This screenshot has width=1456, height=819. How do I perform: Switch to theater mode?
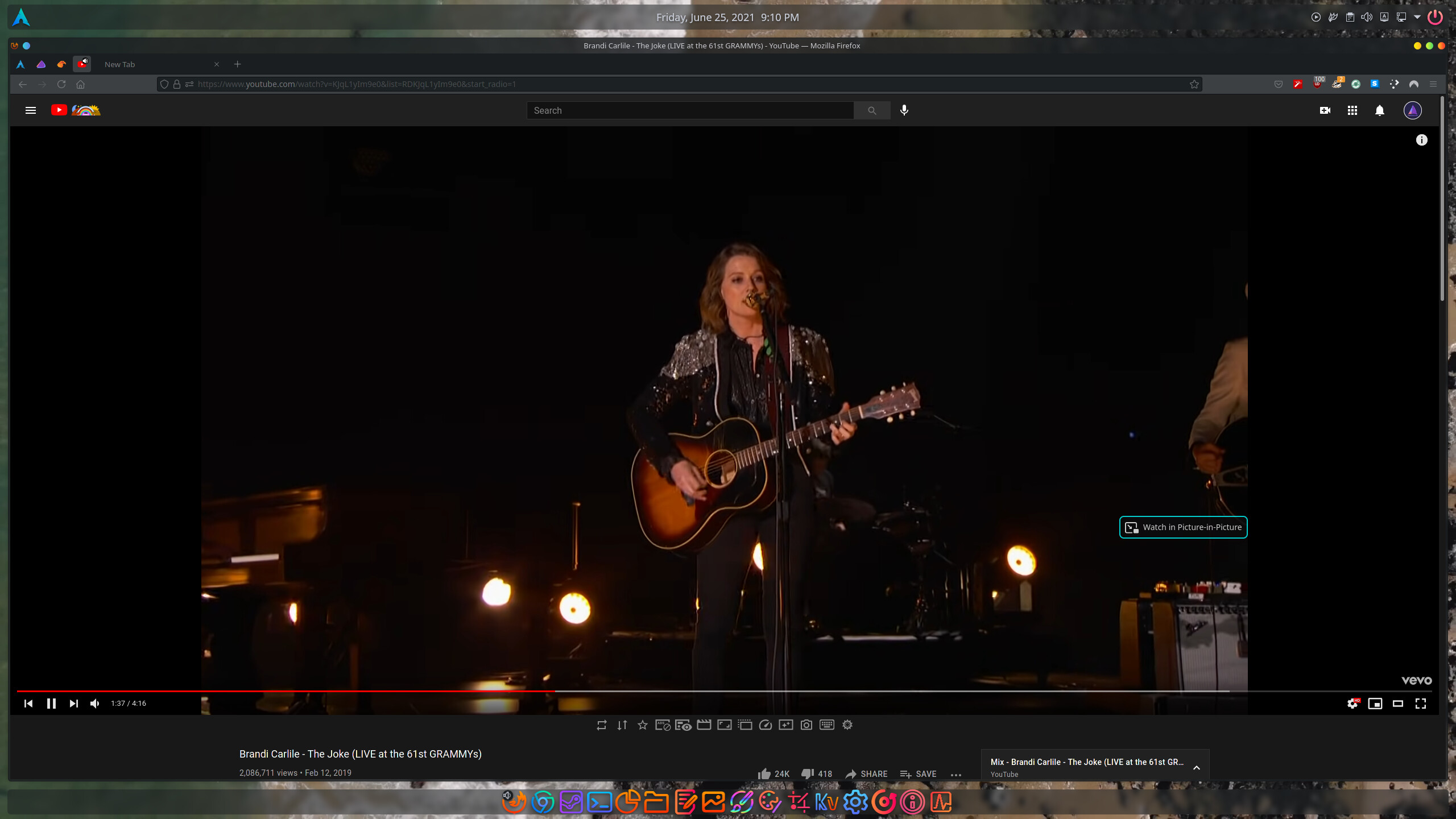pos(1398,704)
